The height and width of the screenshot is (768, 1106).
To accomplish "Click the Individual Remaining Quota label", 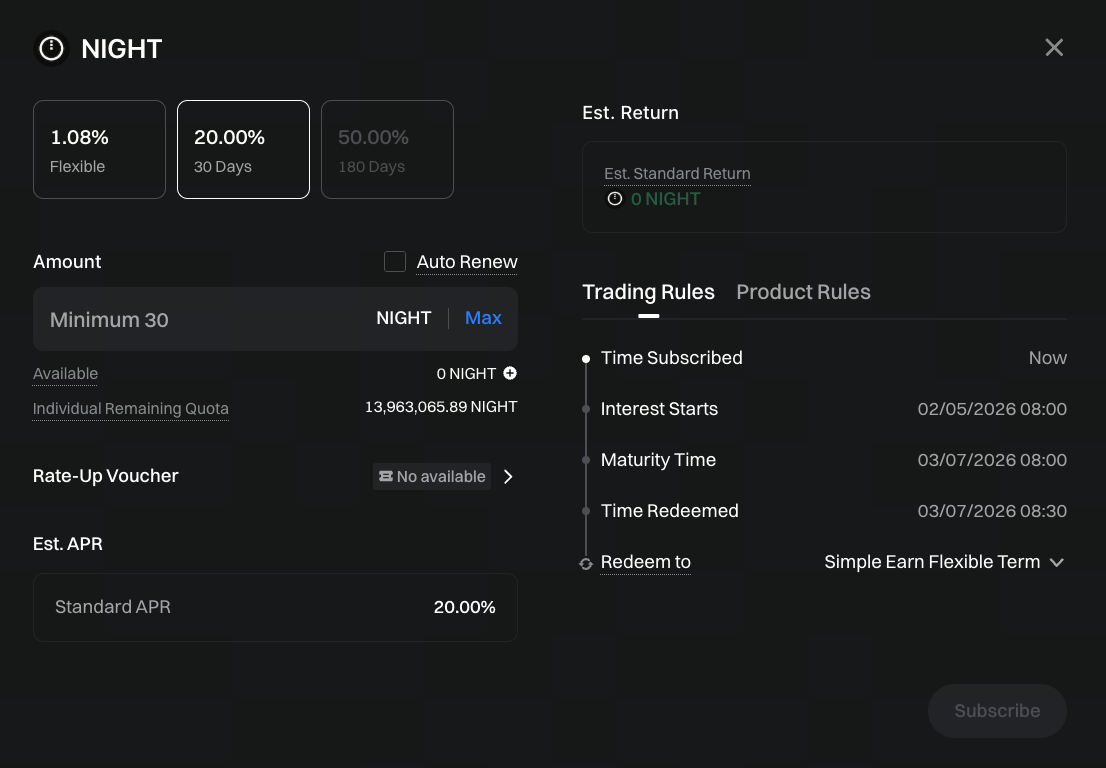I will 131,409.
